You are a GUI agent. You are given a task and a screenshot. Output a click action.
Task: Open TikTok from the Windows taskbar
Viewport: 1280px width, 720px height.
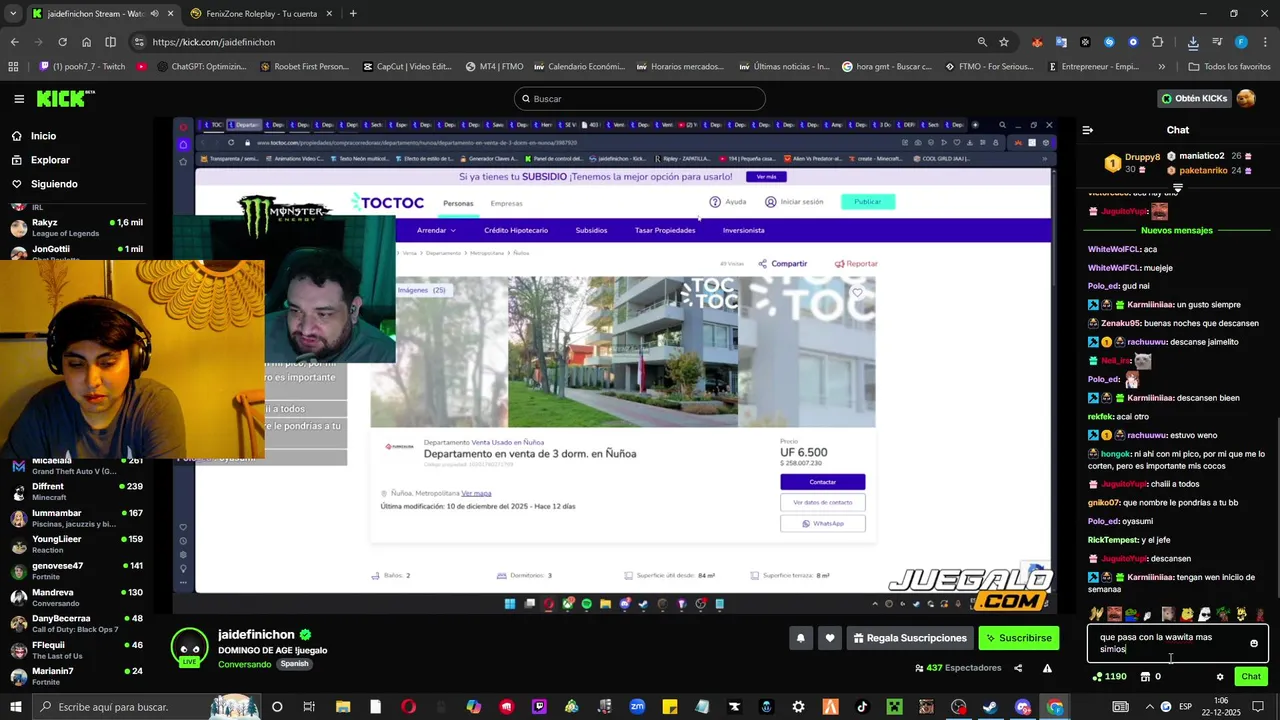point(862,707)
